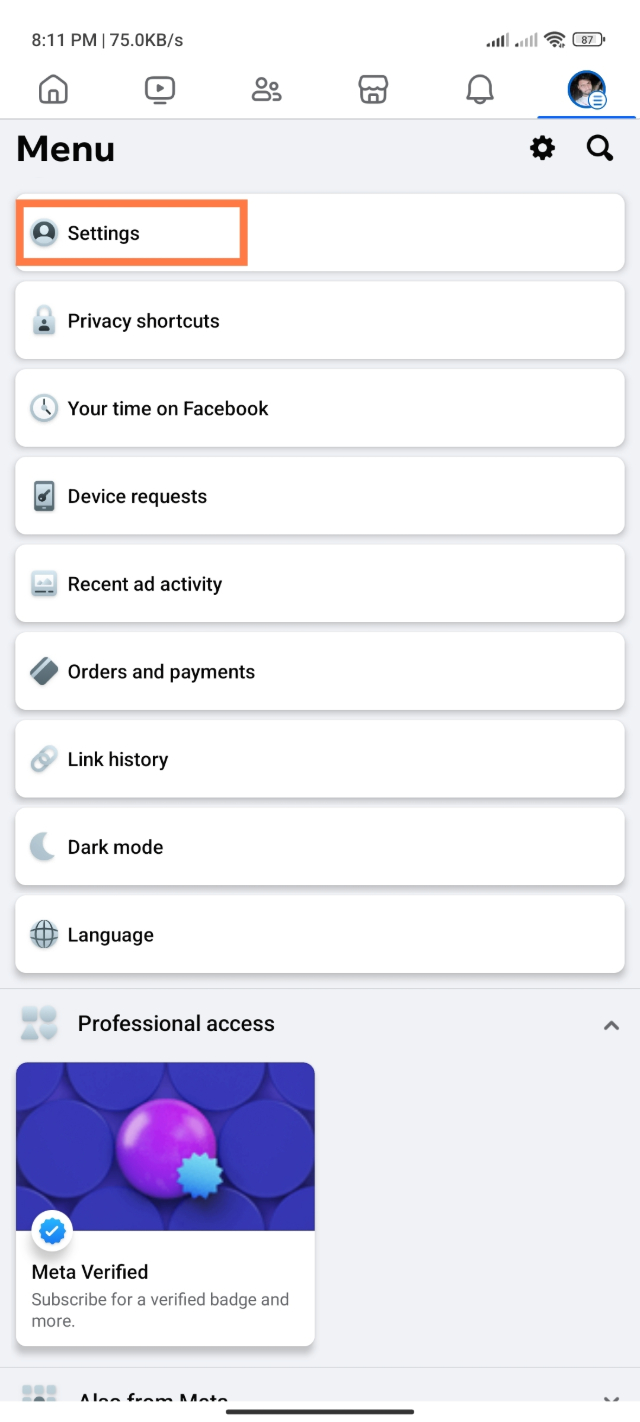The width and height of the screenshot is (640, 1422).
Task: Open Device requests
Action: click(320, 497)
